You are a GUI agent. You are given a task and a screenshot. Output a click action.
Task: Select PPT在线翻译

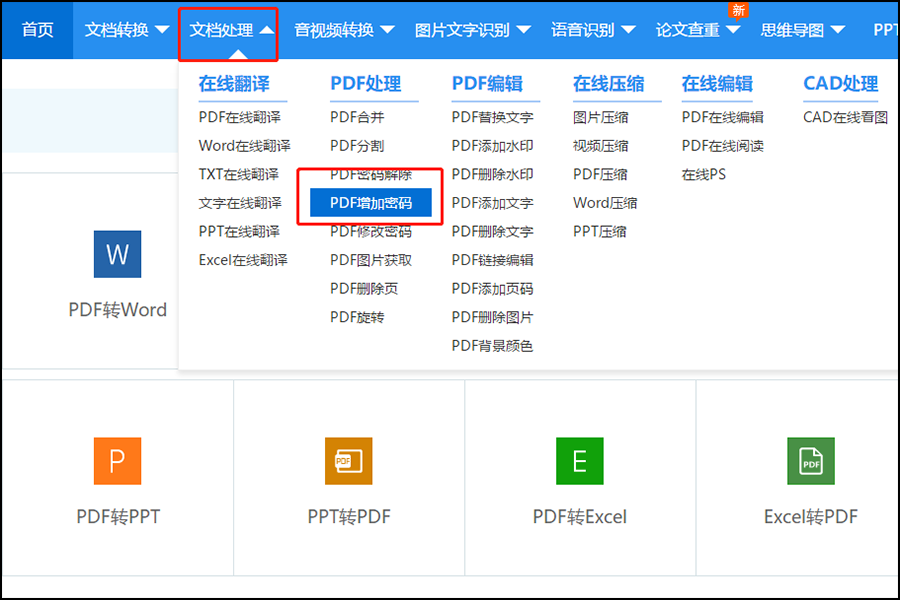[x=239, y=231]
